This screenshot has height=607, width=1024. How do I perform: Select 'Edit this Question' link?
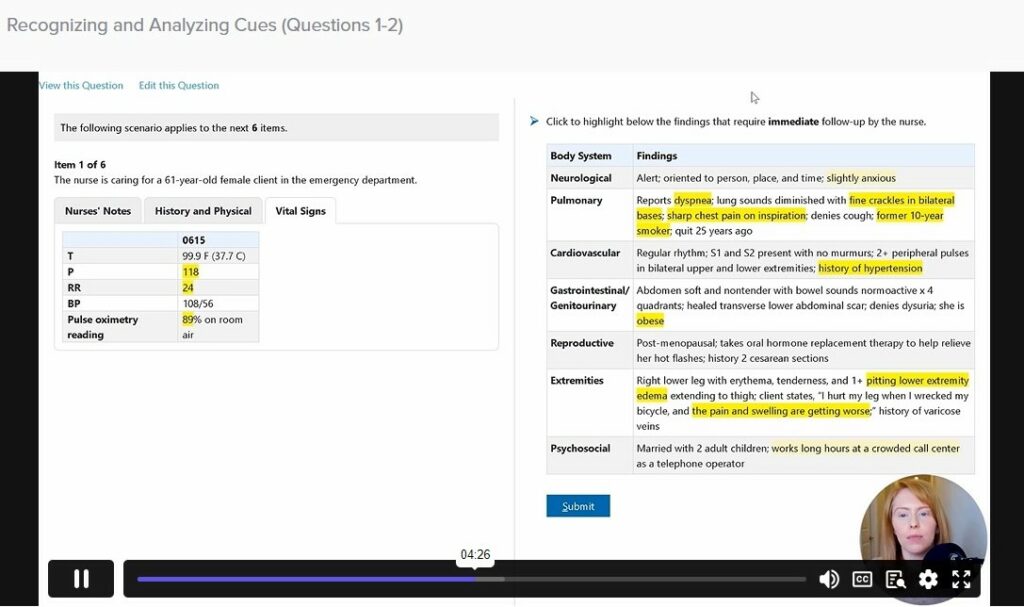point(178,85)
